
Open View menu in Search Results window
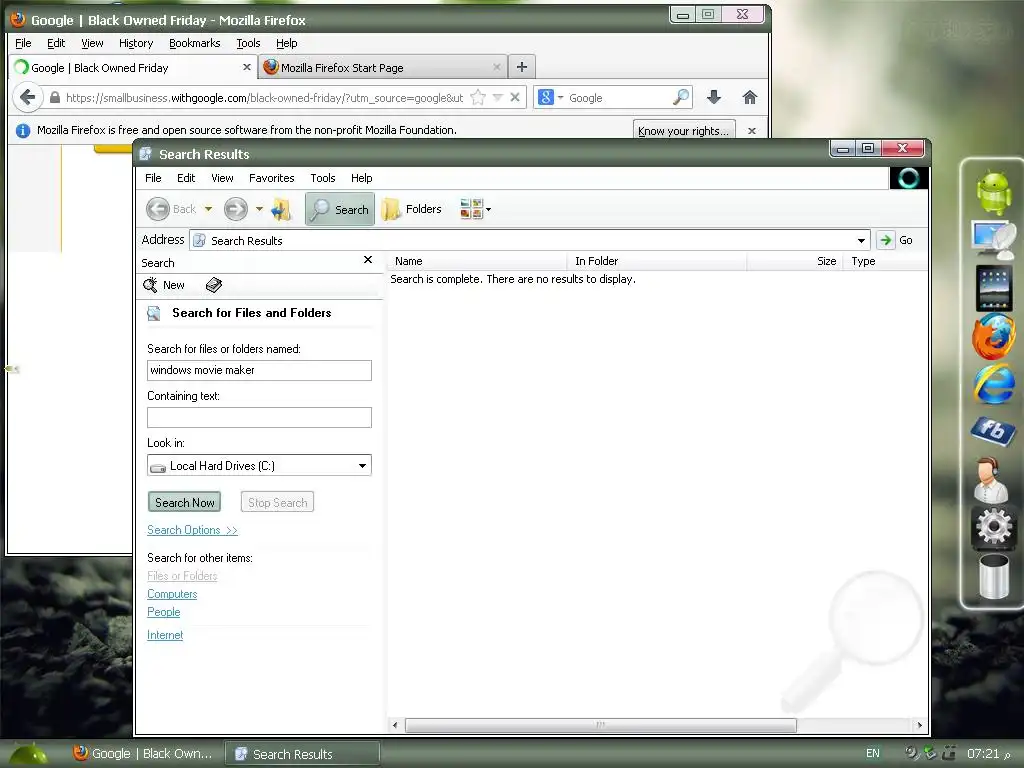(x=222, y=178)
